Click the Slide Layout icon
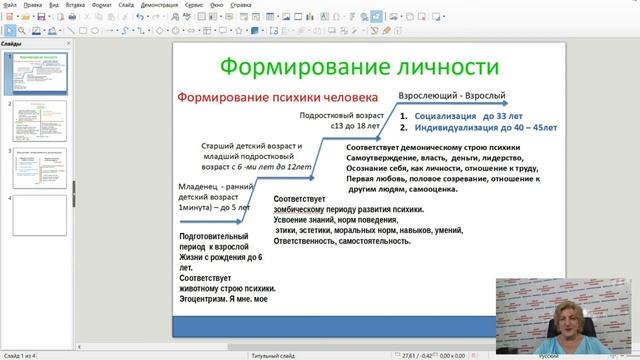Viewport: 640px width, 360px height. tap(436, 17)
